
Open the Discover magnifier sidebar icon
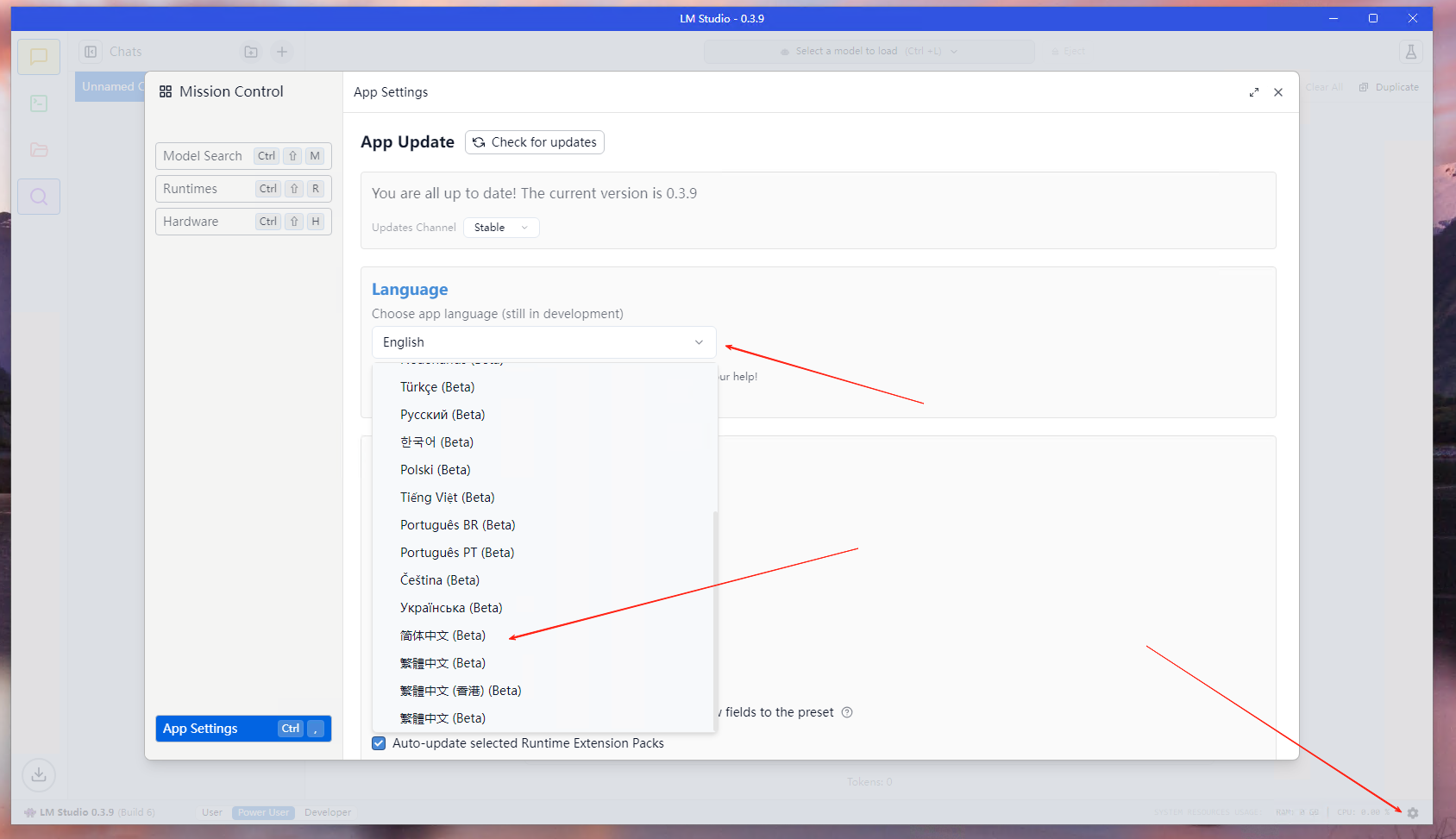pos(39,197)
